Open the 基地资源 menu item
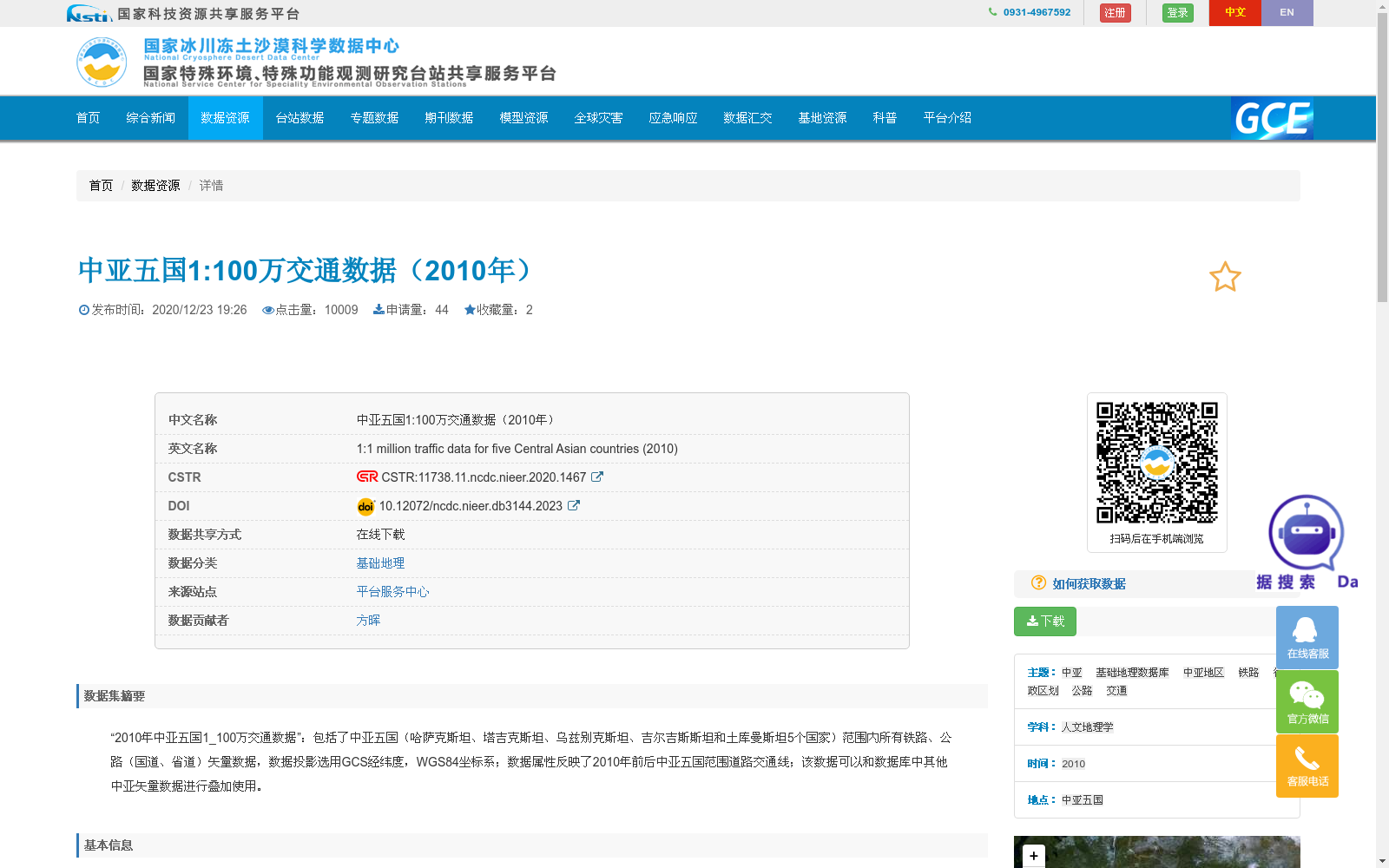Image resolution: width=1389 pixels, height=868 pixels. click(823, 118)
